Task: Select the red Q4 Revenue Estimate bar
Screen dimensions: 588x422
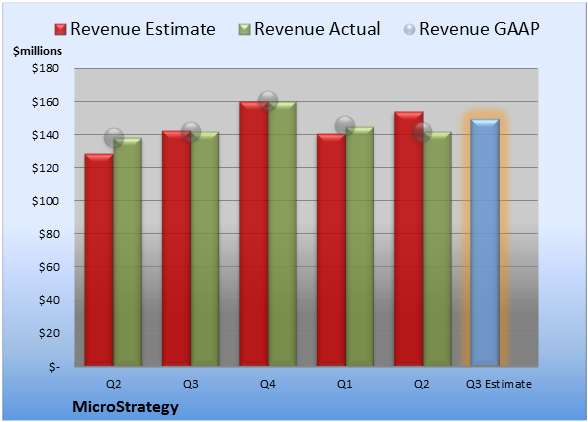Action: tap(254, 234)
